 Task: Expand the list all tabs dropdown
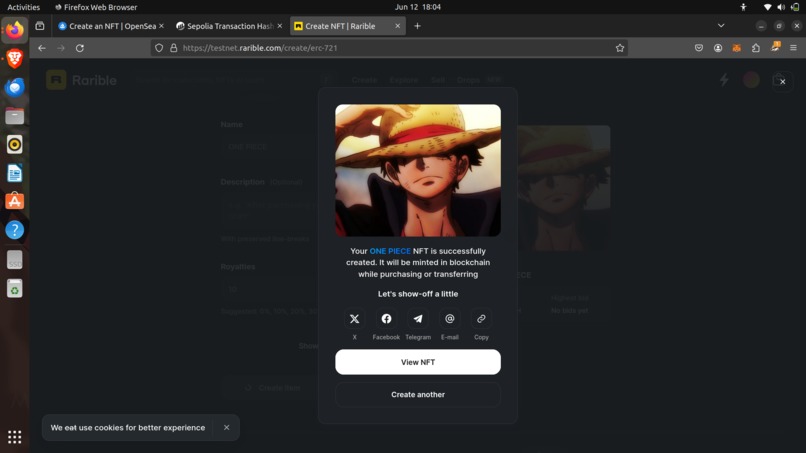tap(721, 26)
